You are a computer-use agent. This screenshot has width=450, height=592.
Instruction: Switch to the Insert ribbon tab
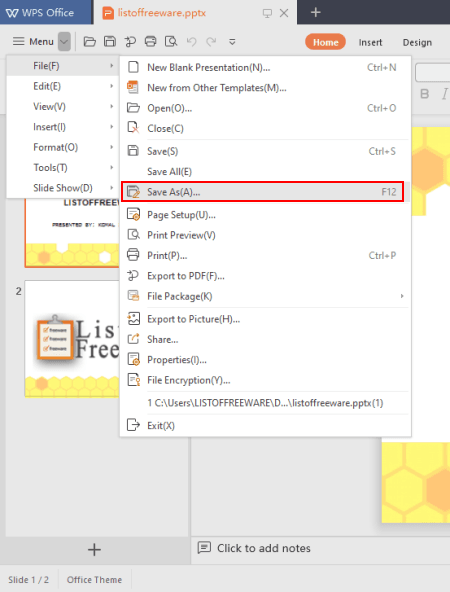[x=370, y=42]
